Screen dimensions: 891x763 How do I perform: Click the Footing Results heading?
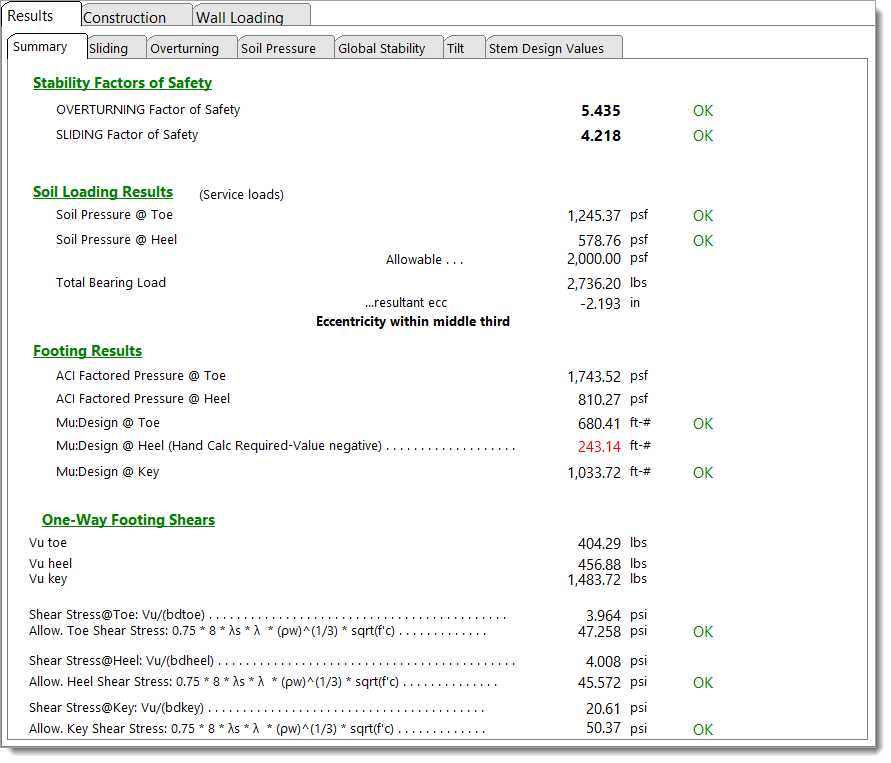tap(88, 351)
